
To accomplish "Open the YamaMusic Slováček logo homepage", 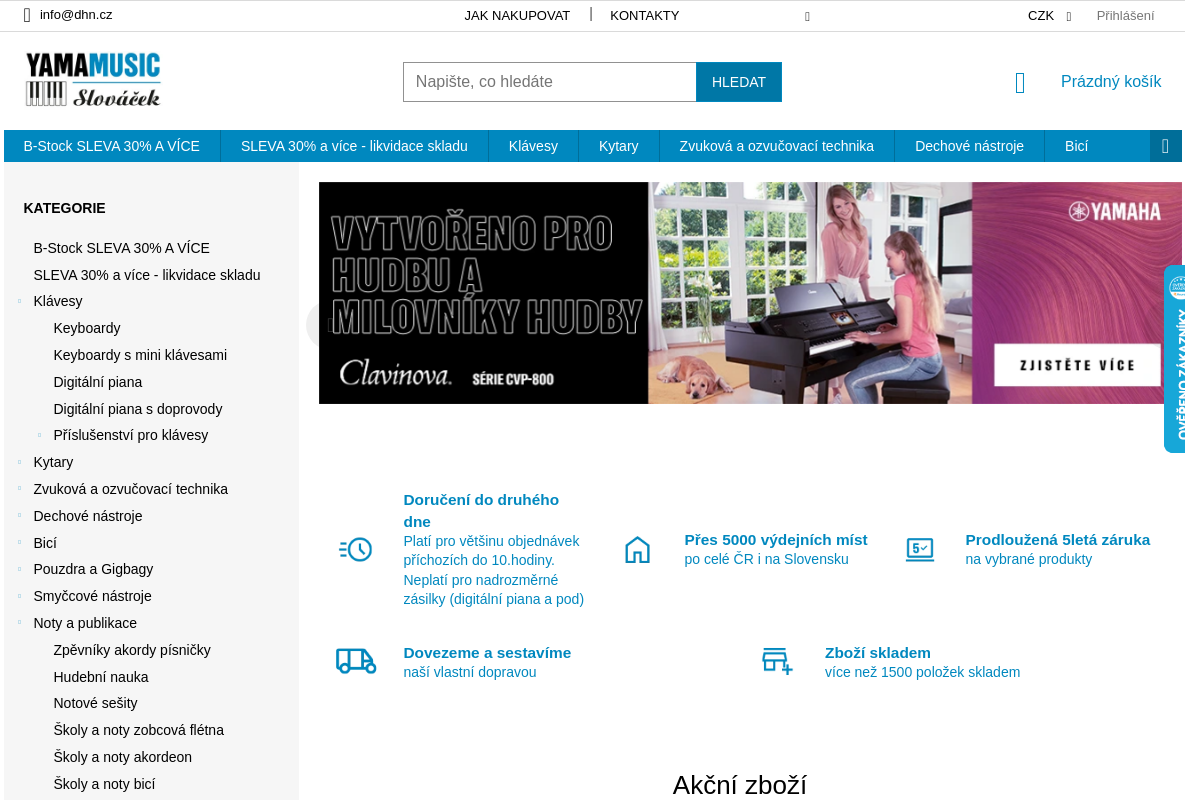I will pyautogui.click(x=93, y=80).
